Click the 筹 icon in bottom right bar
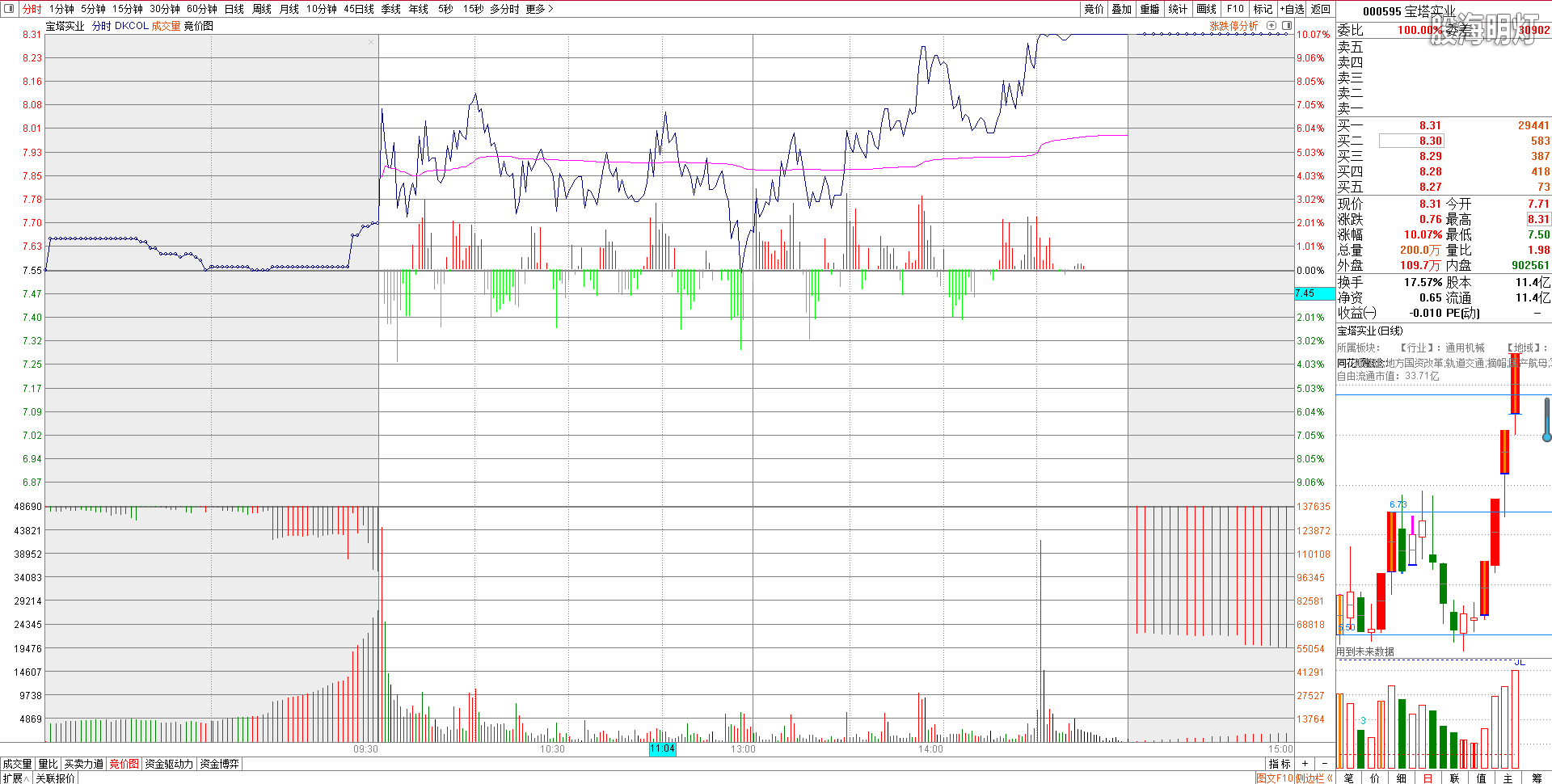 click(1537, 778)
